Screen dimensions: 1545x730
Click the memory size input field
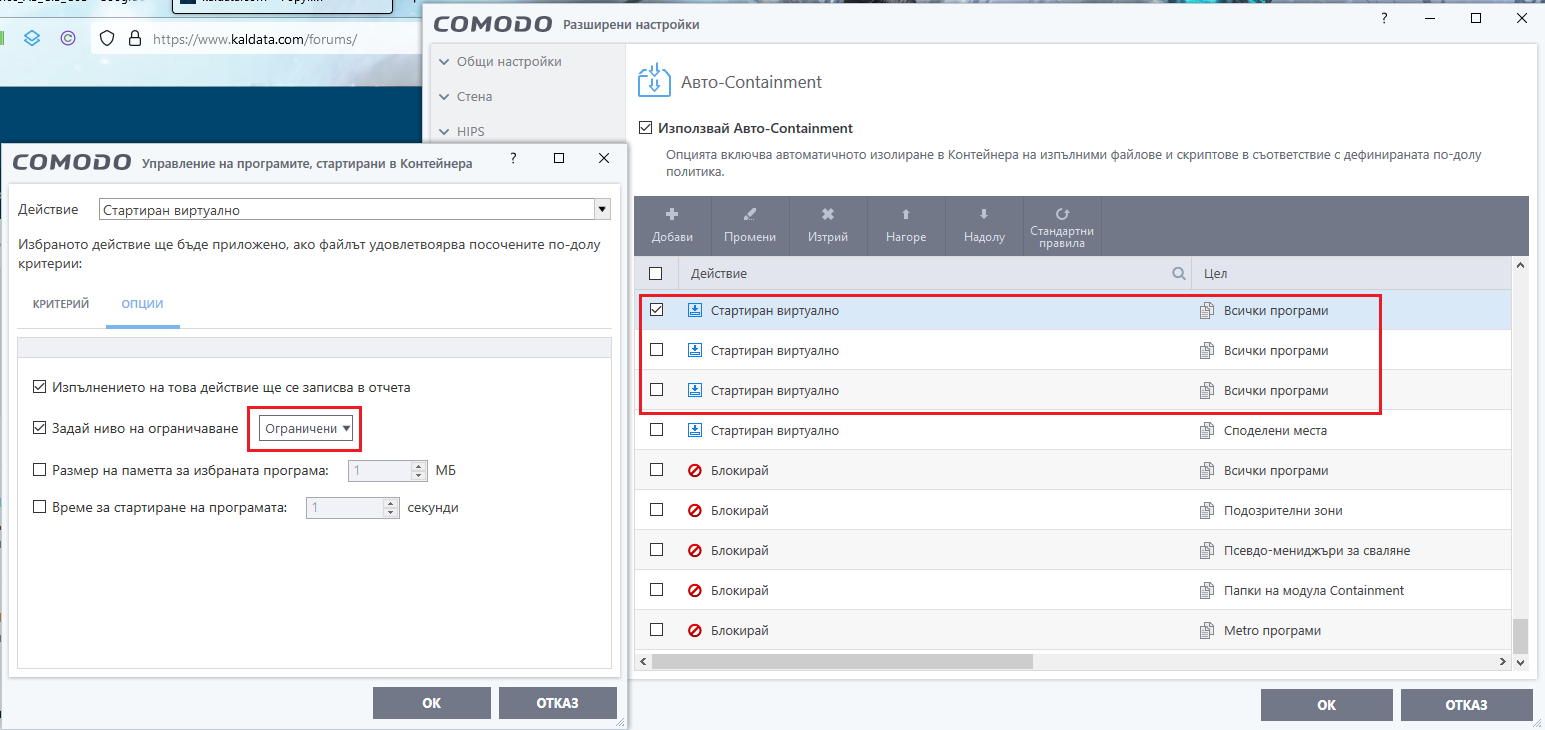[380, 470]
